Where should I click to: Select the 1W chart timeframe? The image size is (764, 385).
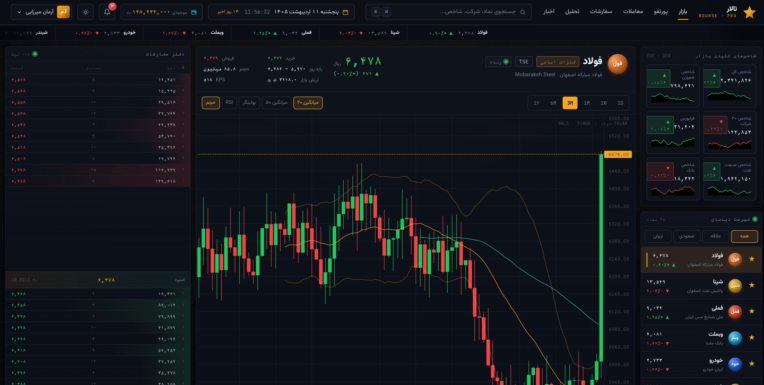[x=603, y=103]
